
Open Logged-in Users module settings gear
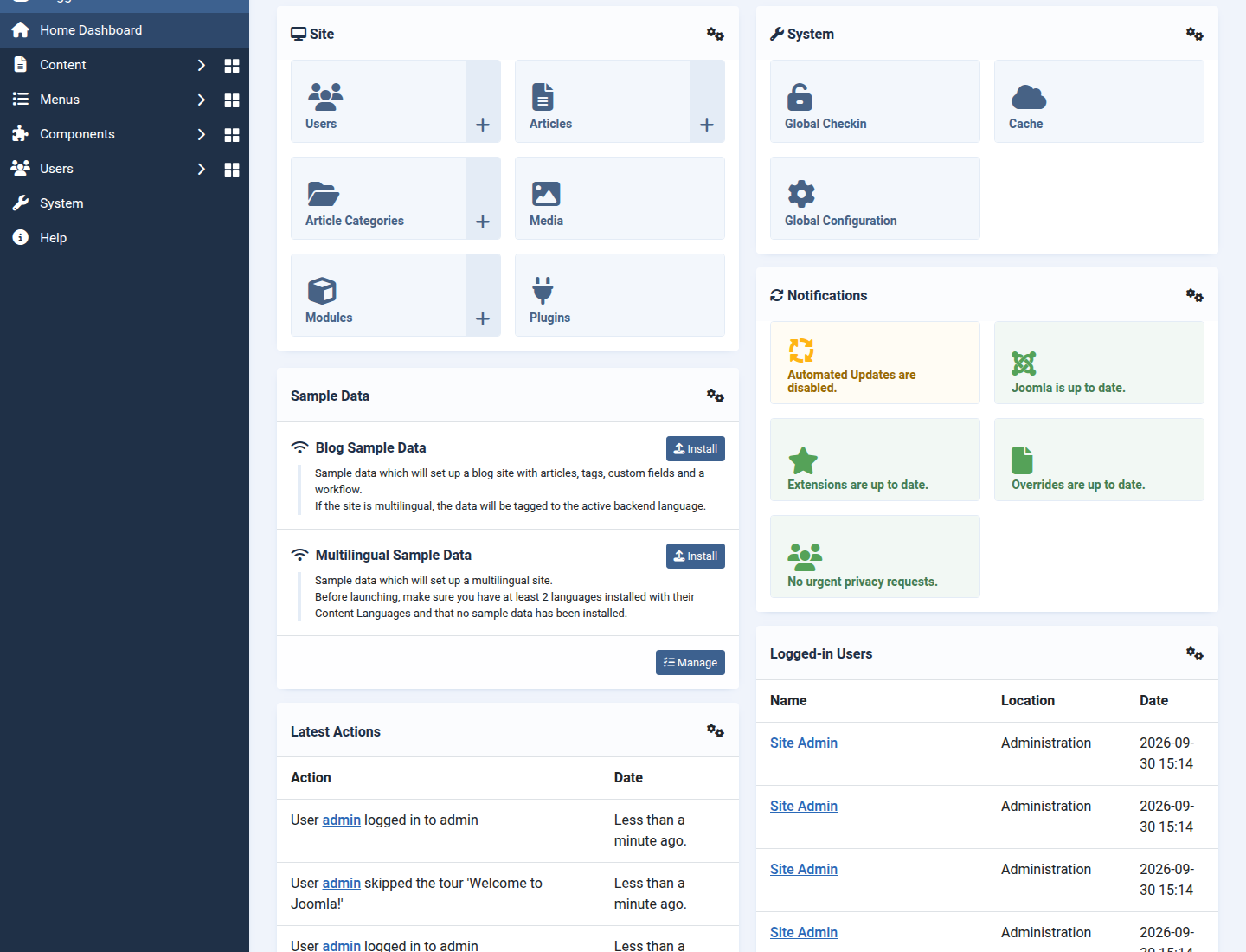1194,653
